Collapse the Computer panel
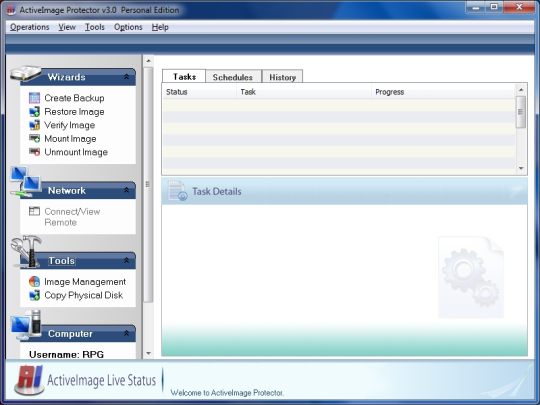Viewport: 540px width, 405px height. coord(126,333)
